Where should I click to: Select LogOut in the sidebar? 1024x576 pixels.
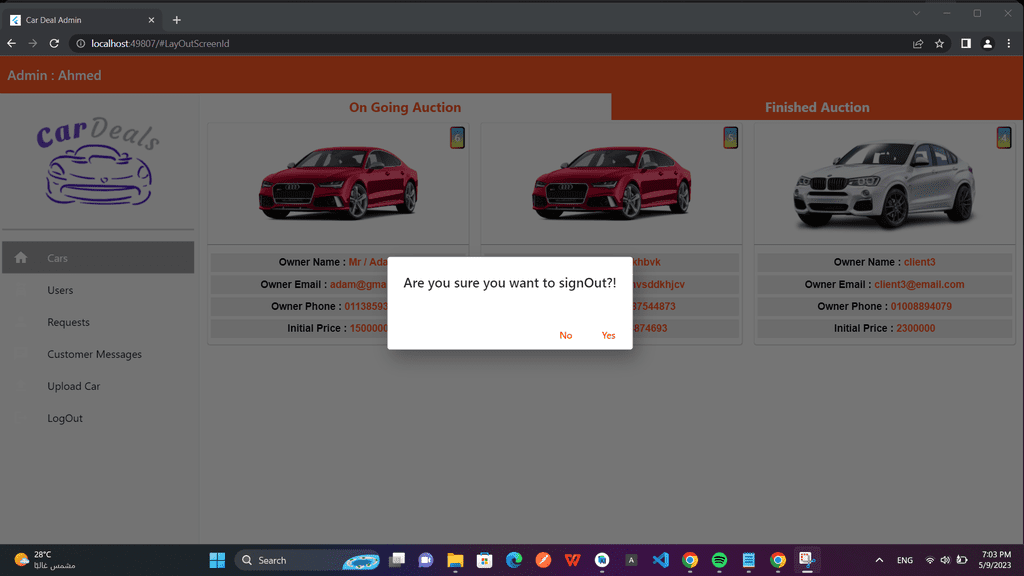click(x=98, y=418)
